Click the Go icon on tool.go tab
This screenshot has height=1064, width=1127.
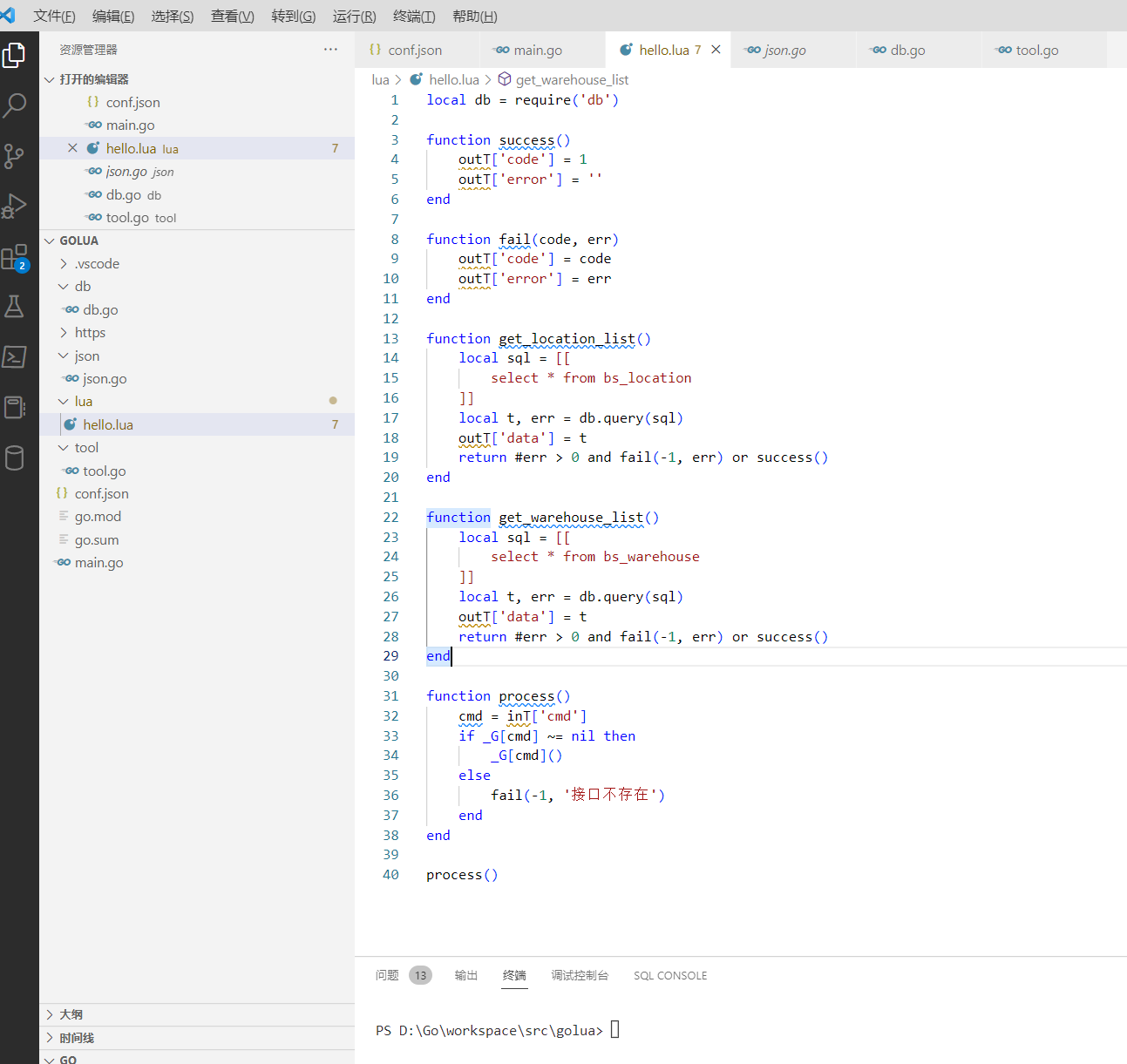(1003, 50)
